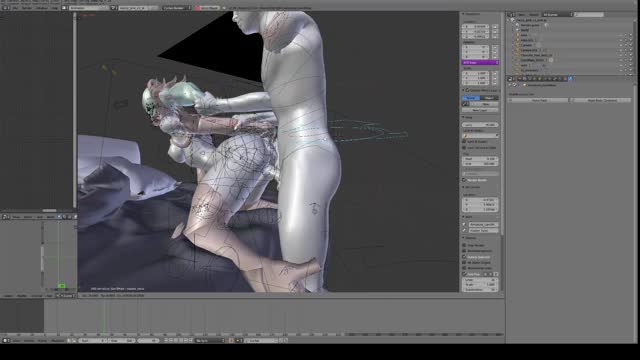This screenshot has height=360, width=640.
Task: Toggle the Camera row visibility eye in Outliner
Action: click(620, 45)
